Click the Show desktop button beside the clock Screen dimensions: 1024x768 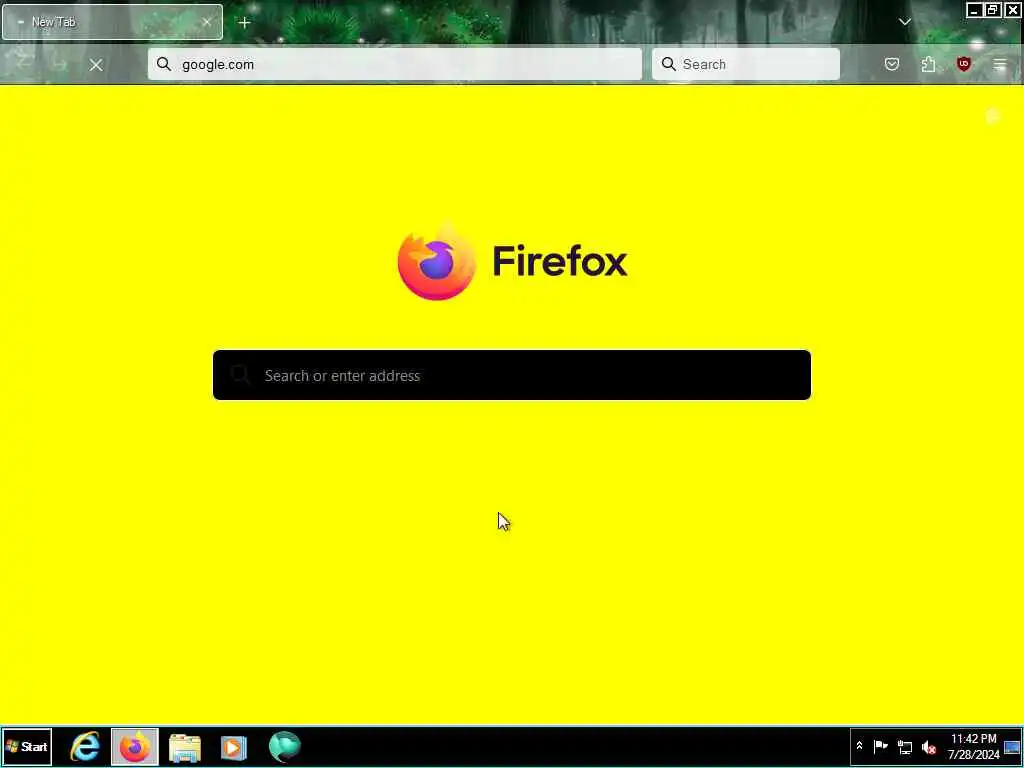click(1012, 746)
